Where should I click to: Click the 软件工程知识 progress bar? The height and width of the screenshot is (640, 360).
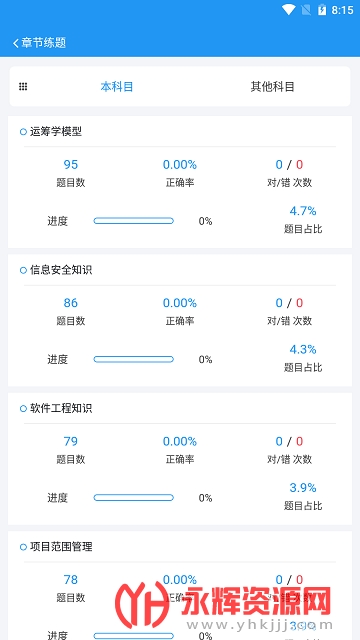tap(133, 498)
